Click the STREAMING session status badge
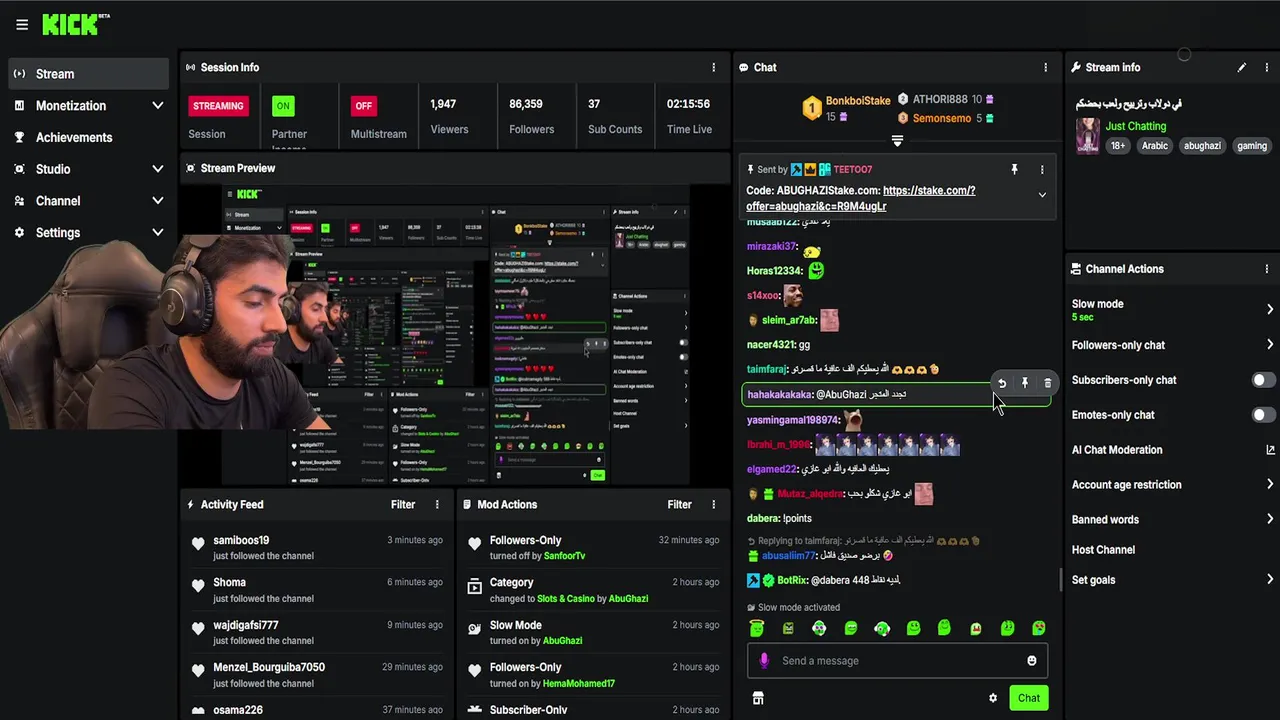The image size is (1280, 720). pyautogui.click(x=218, y=105)
